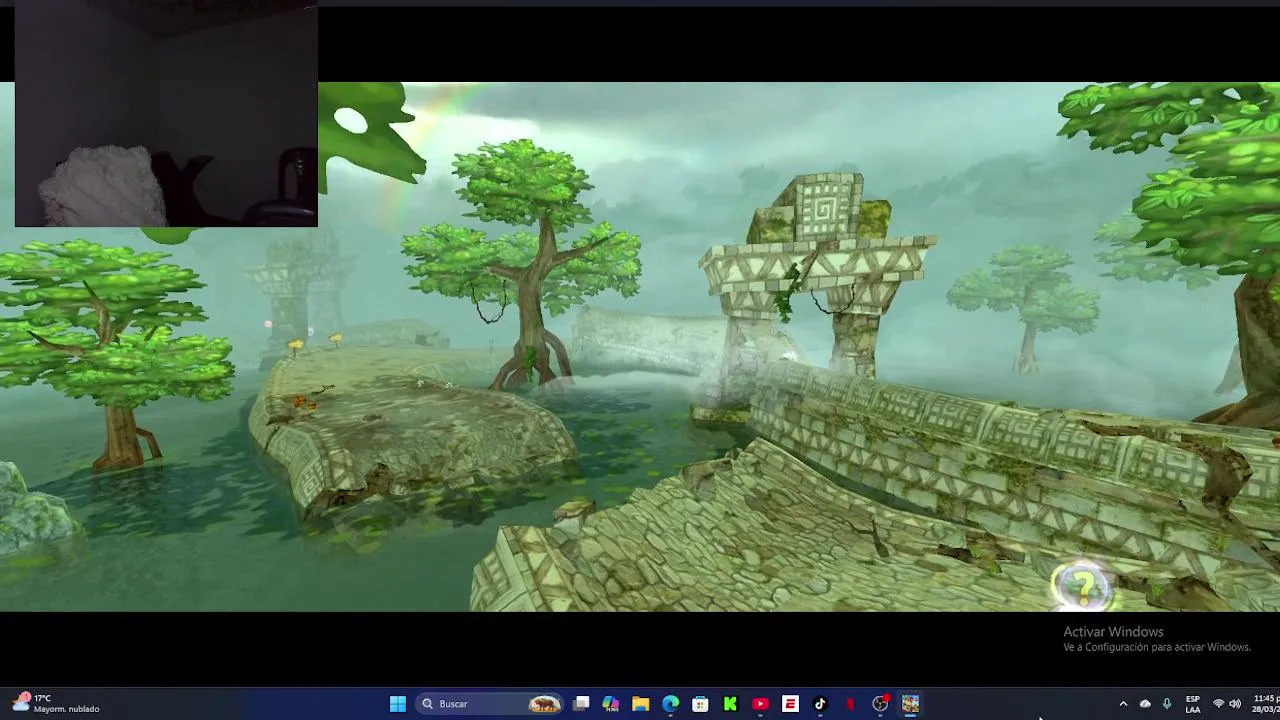Open the ESPN app on the taskbar
Image resolution: width=1280 pixels, height=720 pixels.
coord(791,704)
